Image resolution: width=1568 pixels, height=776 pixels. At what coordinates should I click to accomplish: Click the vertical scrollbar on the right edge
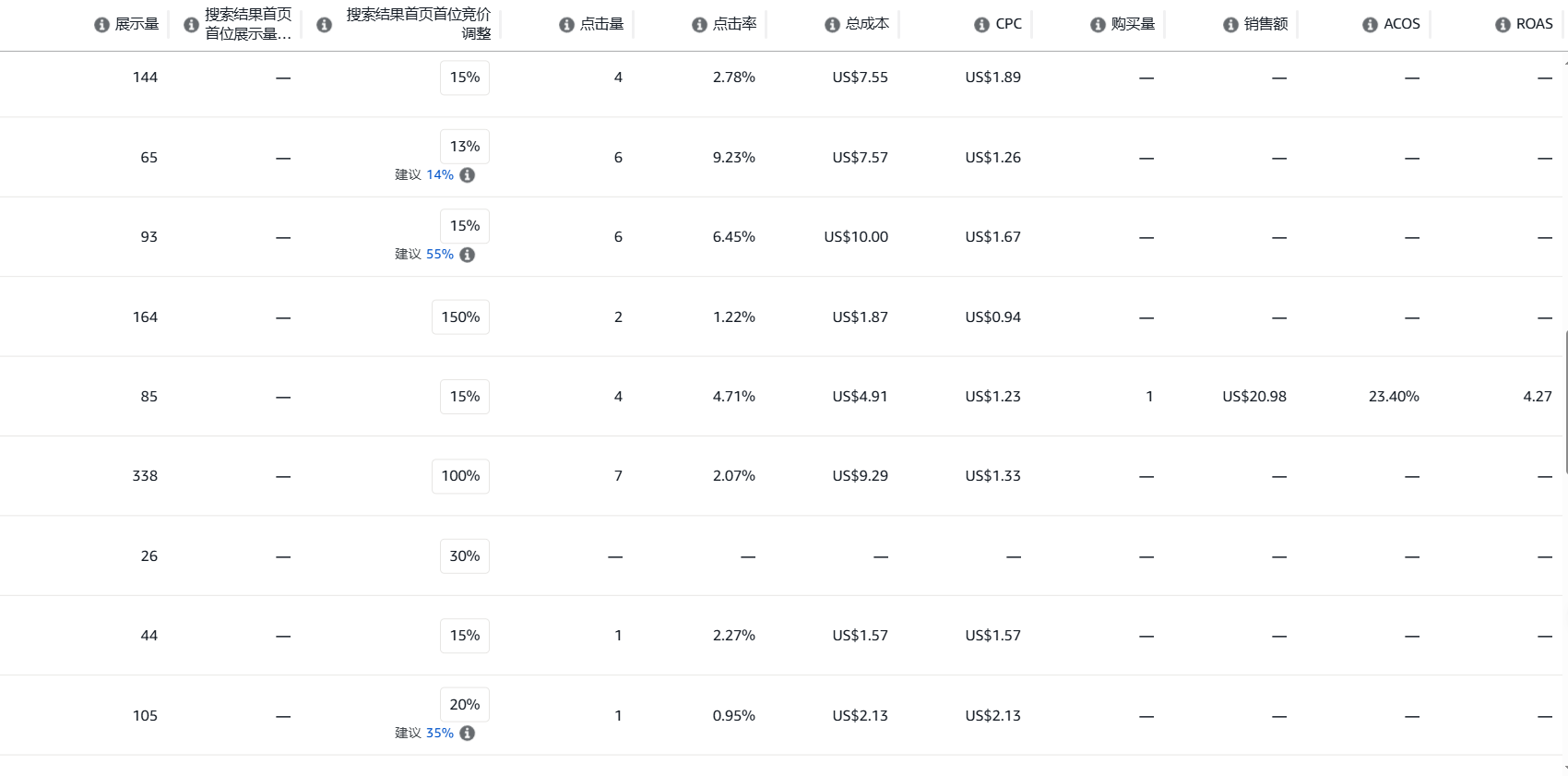1565,402
